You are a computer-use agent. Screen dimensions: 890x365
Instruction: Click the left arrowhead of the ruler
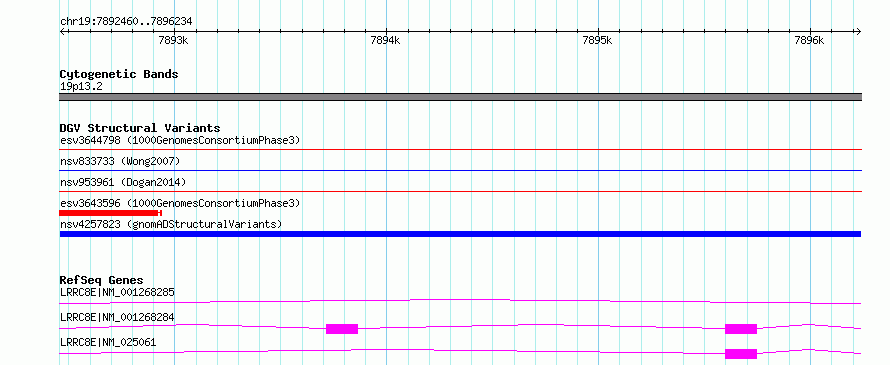(62, 31)
